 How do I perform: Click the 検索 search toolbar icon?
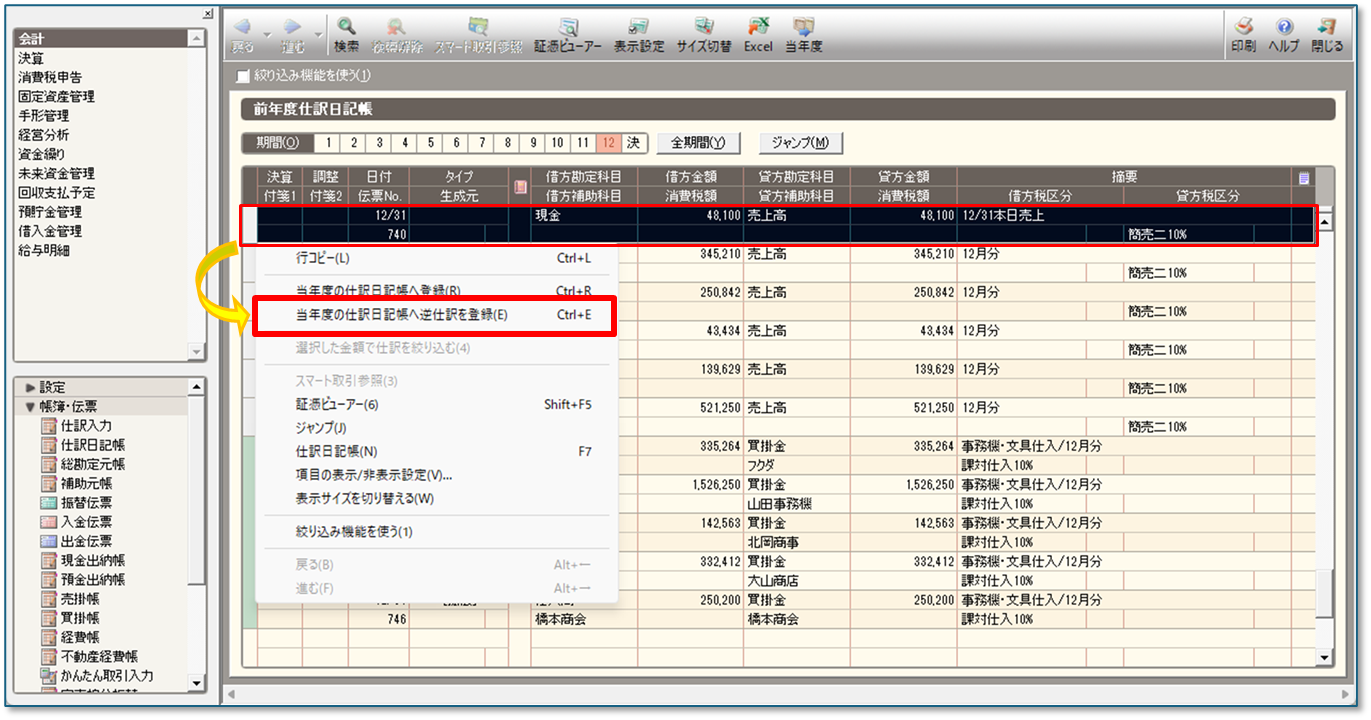click(346, 33)
